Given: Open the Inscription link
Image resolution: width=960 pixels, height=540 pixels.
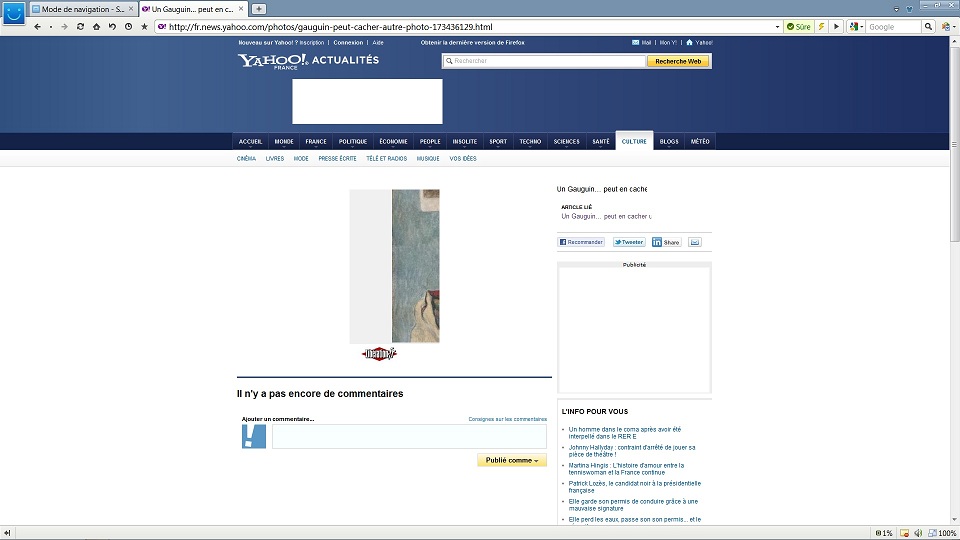Looking at the screenshot, I should tap(312, 42).
